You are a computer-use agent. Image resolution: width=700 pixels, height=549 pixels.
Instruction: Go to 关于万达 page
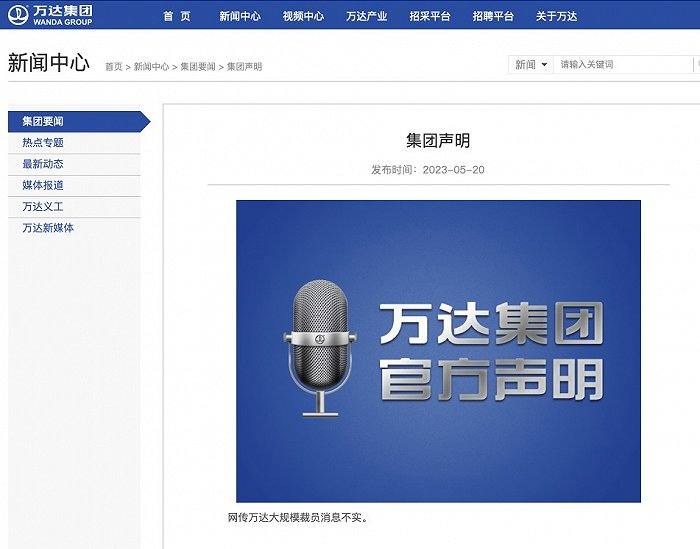(556, 17)
